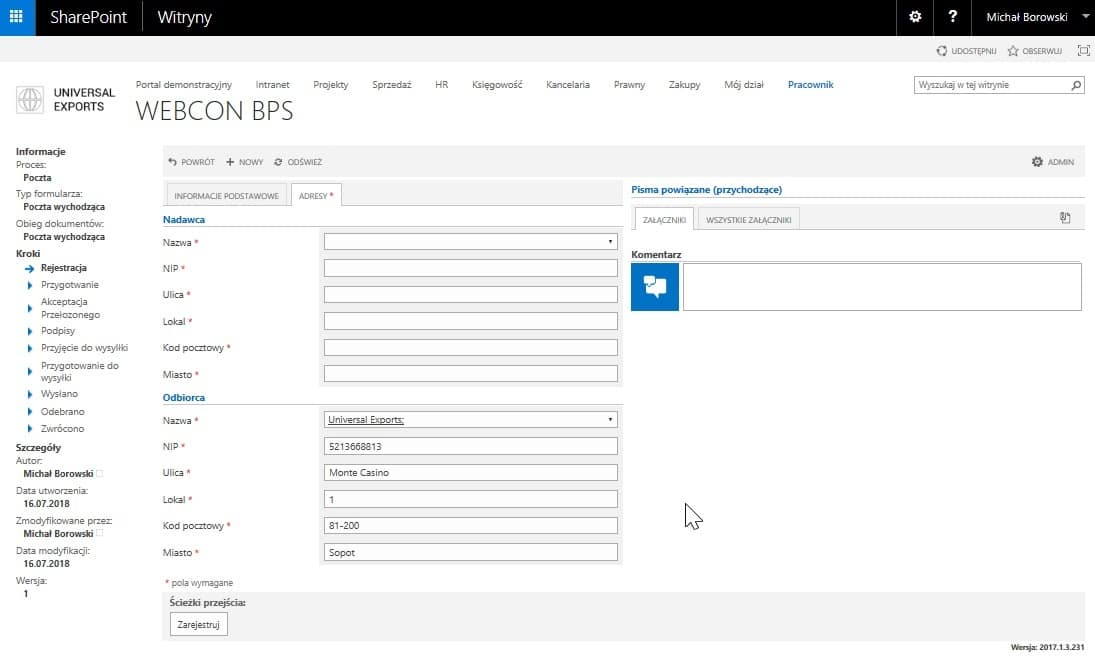
Task: Expand Michał Borowski account menu arrow
Action: click(x=1086, y=17)
